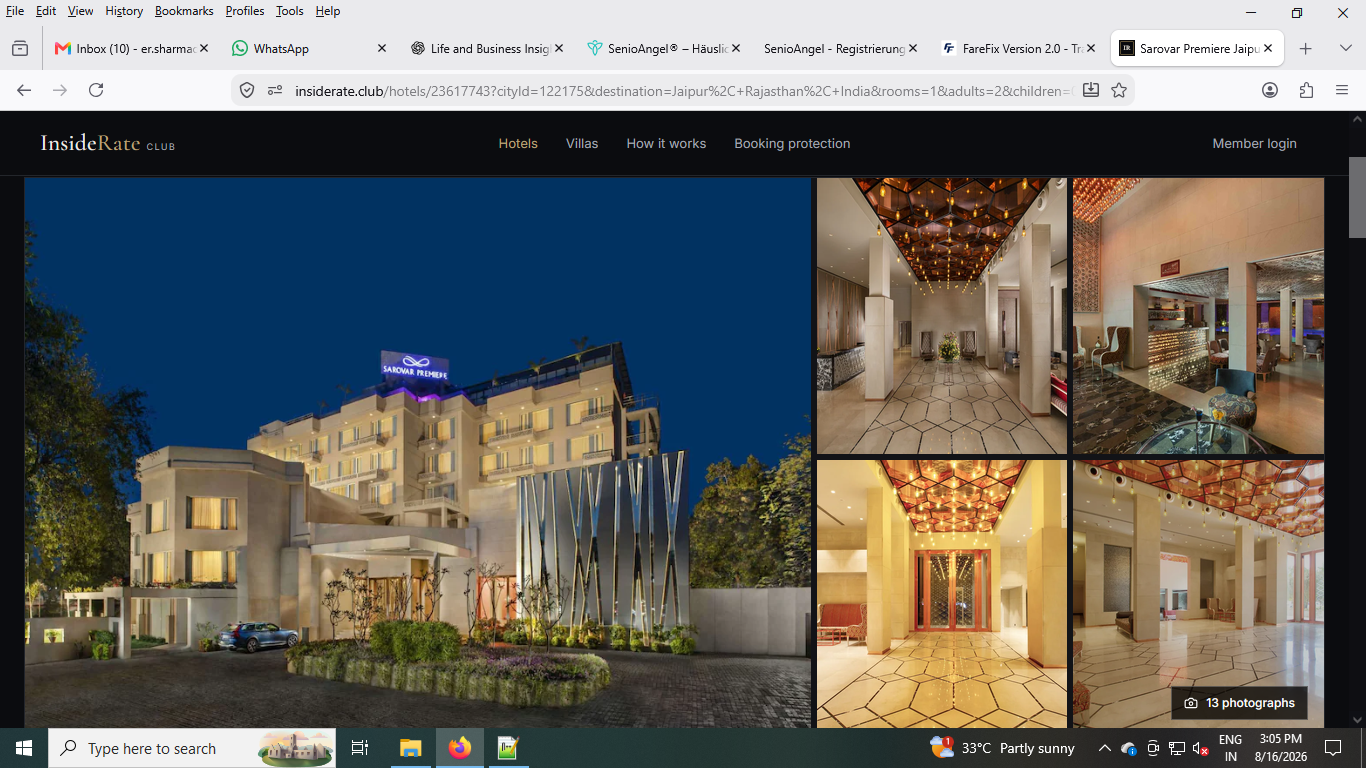This screenshot has height=768, width=1366.
Task: Open the Extensions puzzle icon
Action: pos(1306,90)
